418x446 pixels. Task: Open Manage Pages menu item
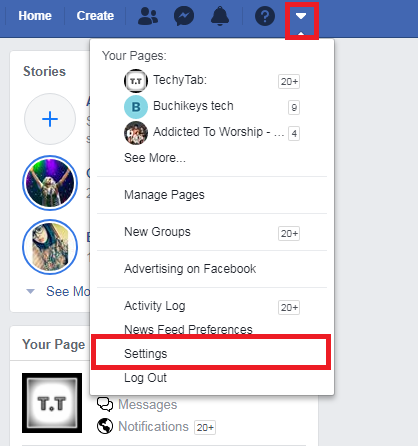click(x=164, y=195)
